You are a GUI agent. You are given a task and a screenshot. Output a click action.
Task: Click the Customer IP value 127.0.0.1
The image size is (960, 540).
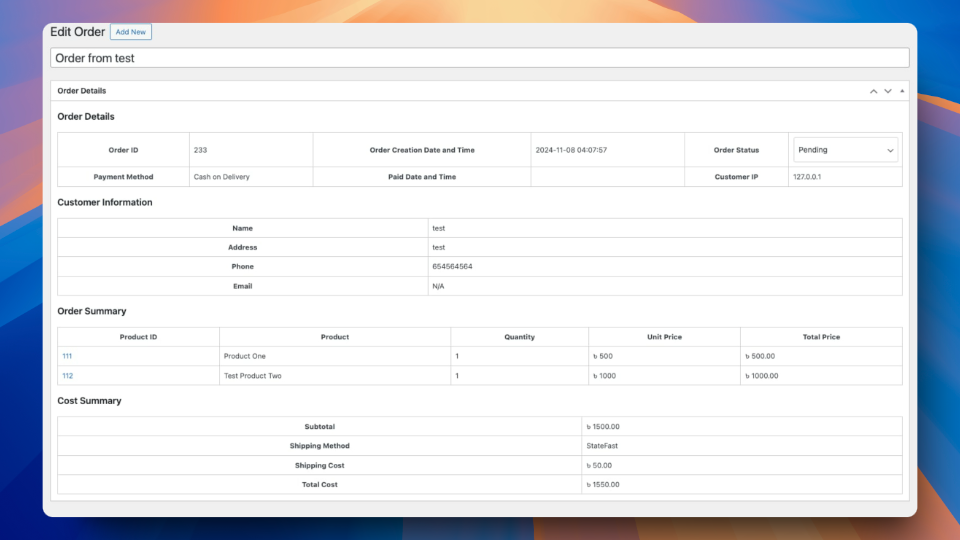point(807,177)
